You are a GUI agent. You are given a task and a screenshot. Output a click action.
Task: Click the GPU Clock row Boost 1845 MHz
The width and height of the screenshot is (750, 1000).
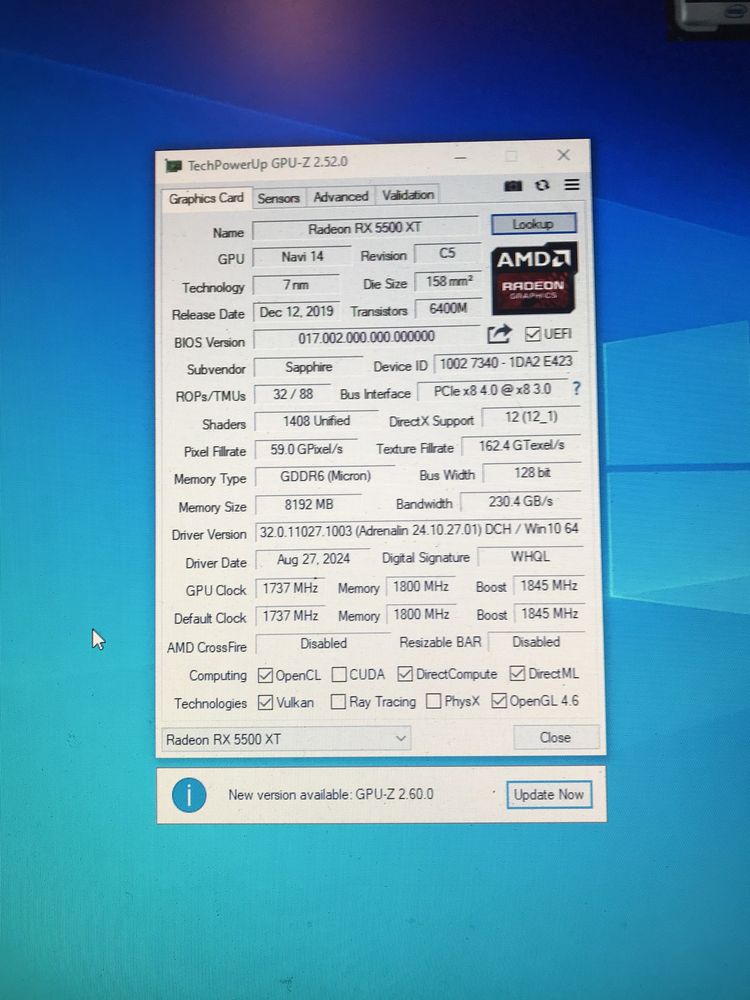tap(549, 585)
